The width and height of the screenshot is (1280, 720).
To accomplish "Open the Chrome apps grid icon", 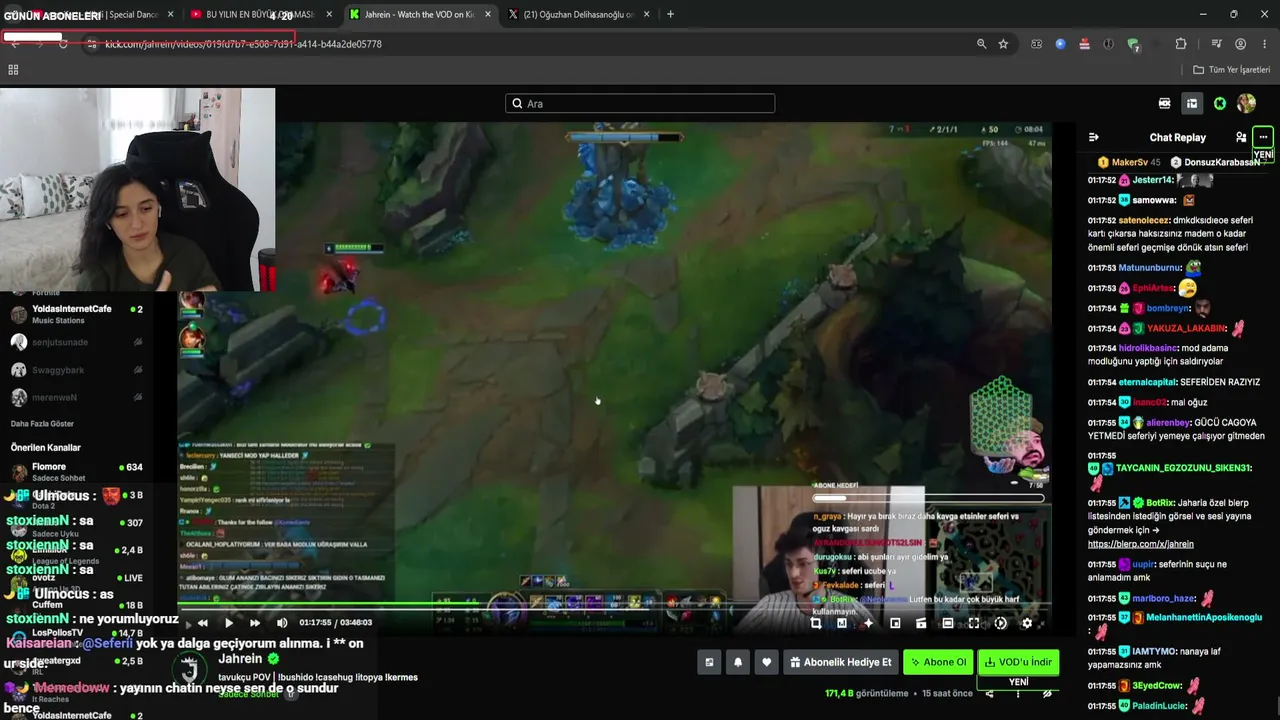I will click(x=13, y=70).
